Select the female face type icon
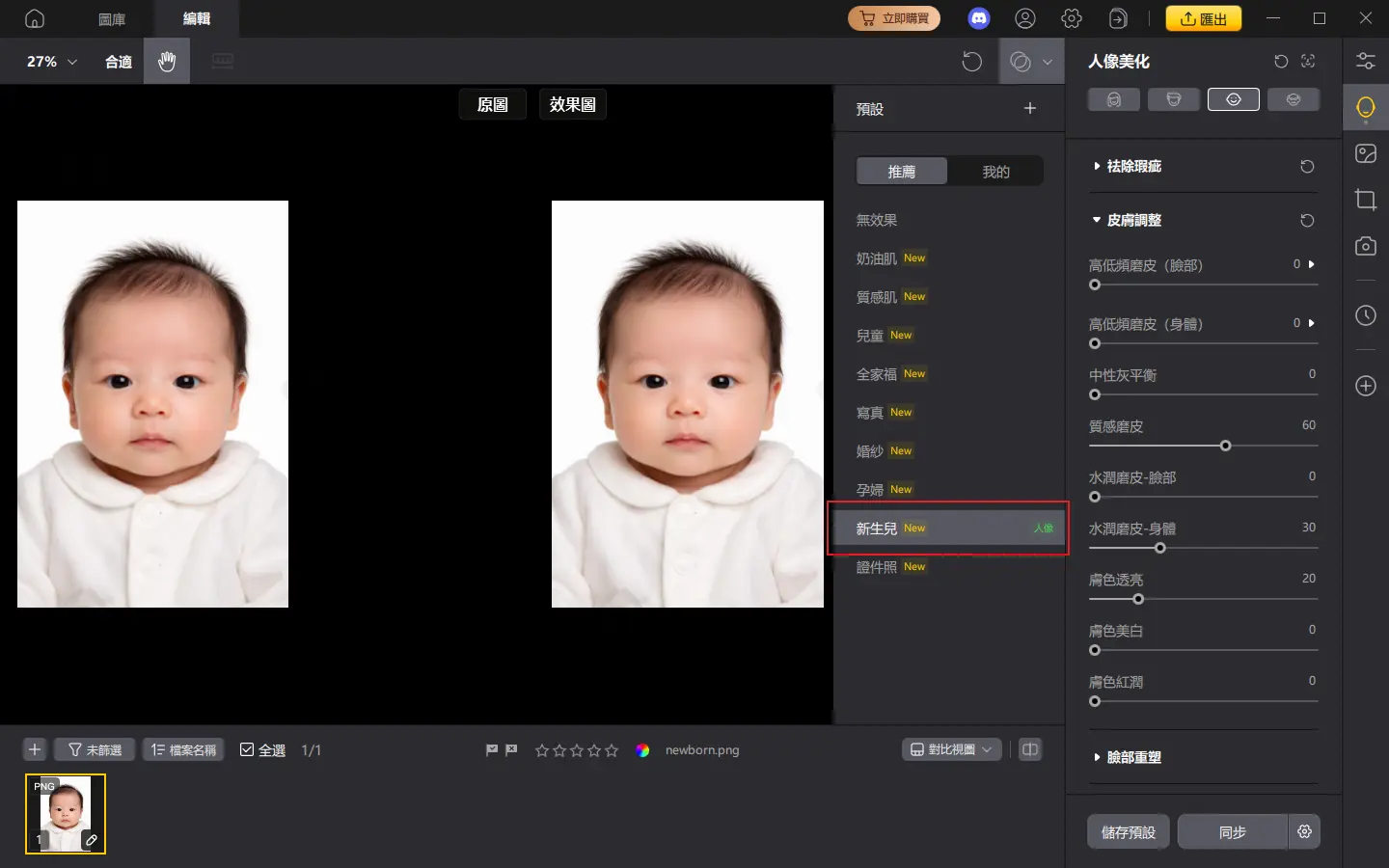This screenshot has height=868, width=1389. [1113, 98]
